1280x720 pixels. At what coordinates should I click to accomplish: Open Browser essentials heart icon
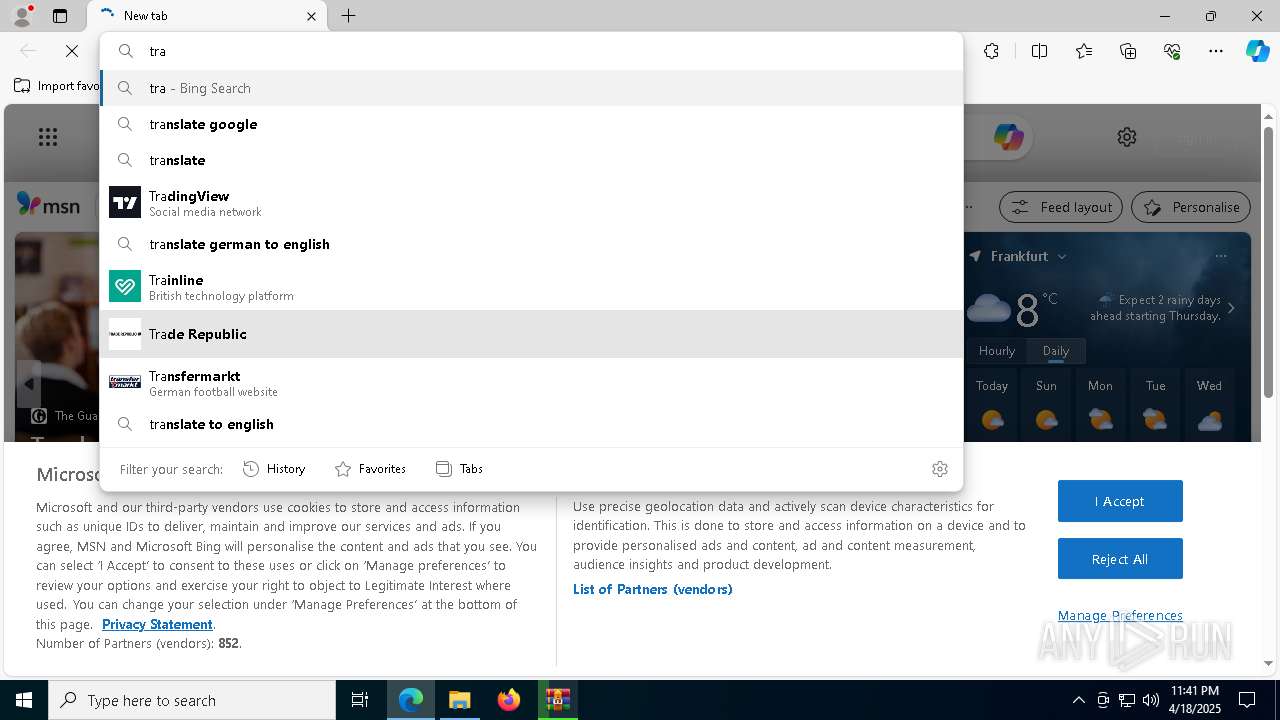coord(1172,51)
